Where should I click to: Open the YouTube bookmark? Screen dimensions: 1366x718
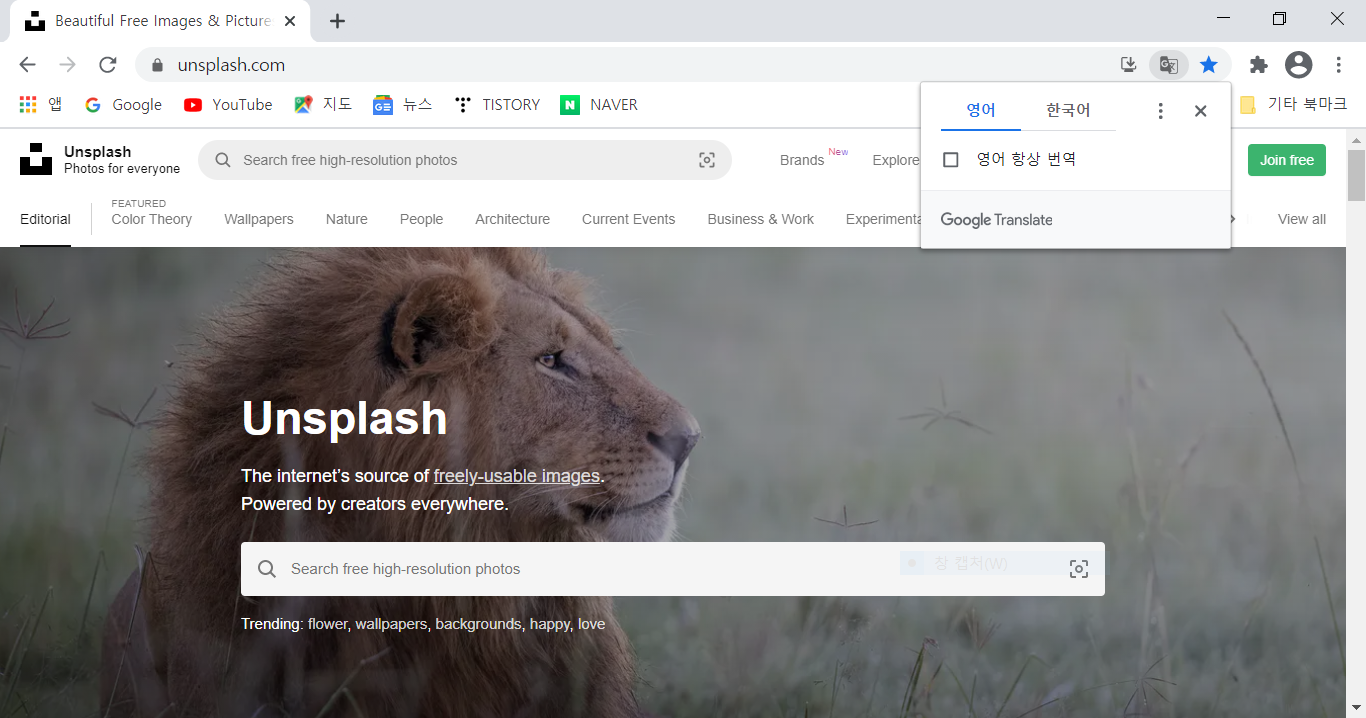click(x=228, y=104)
